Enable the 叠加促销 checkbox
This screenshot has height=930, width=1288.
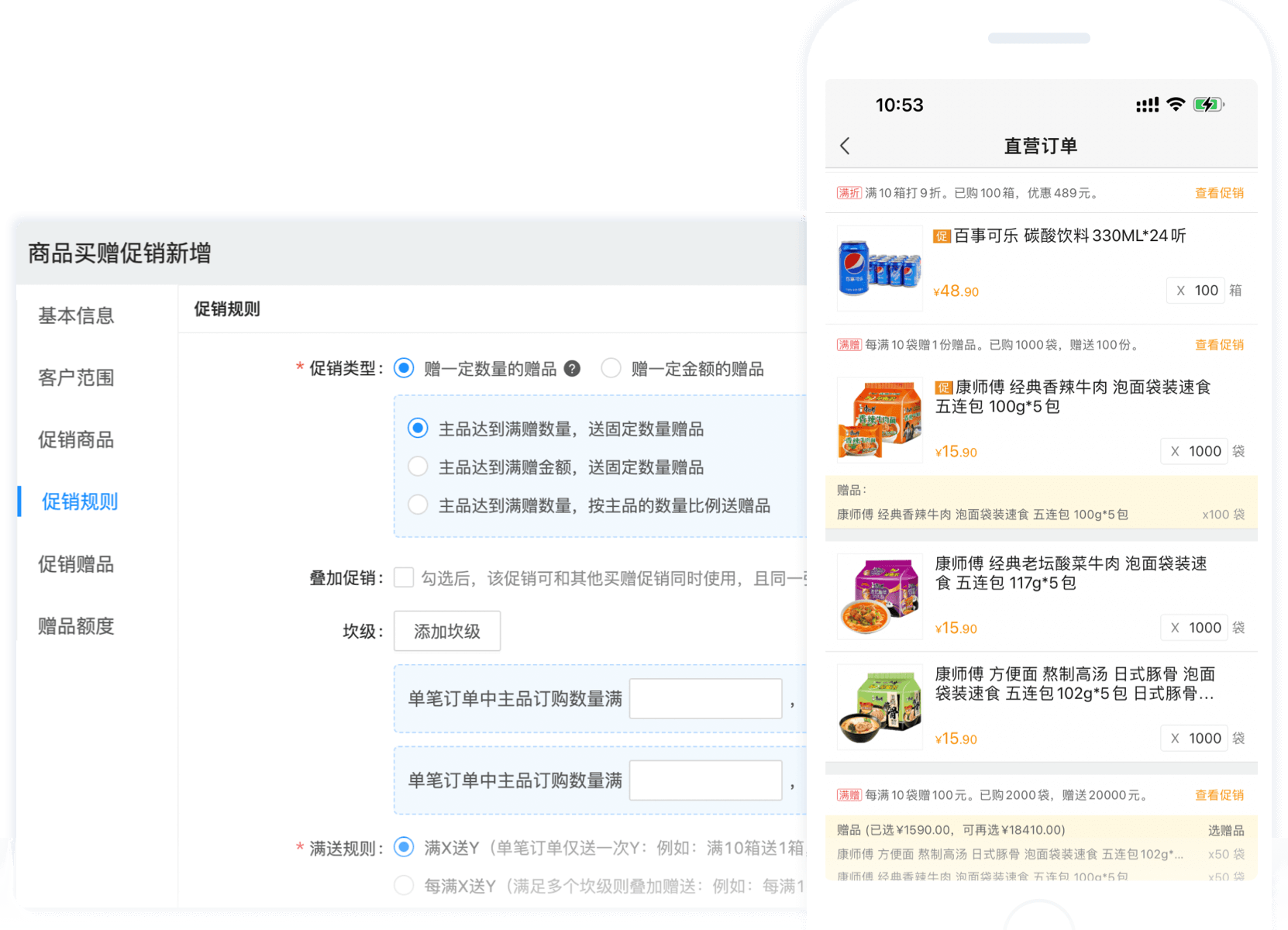pyautogui.click(x=404, y=577)
